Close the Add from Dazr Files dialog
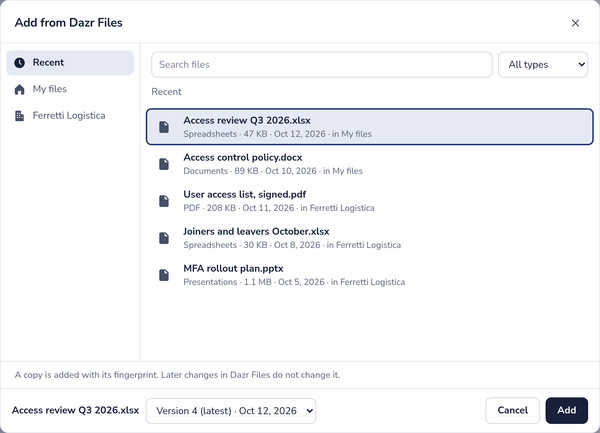The image size is (600, 433). pos(575,23)
